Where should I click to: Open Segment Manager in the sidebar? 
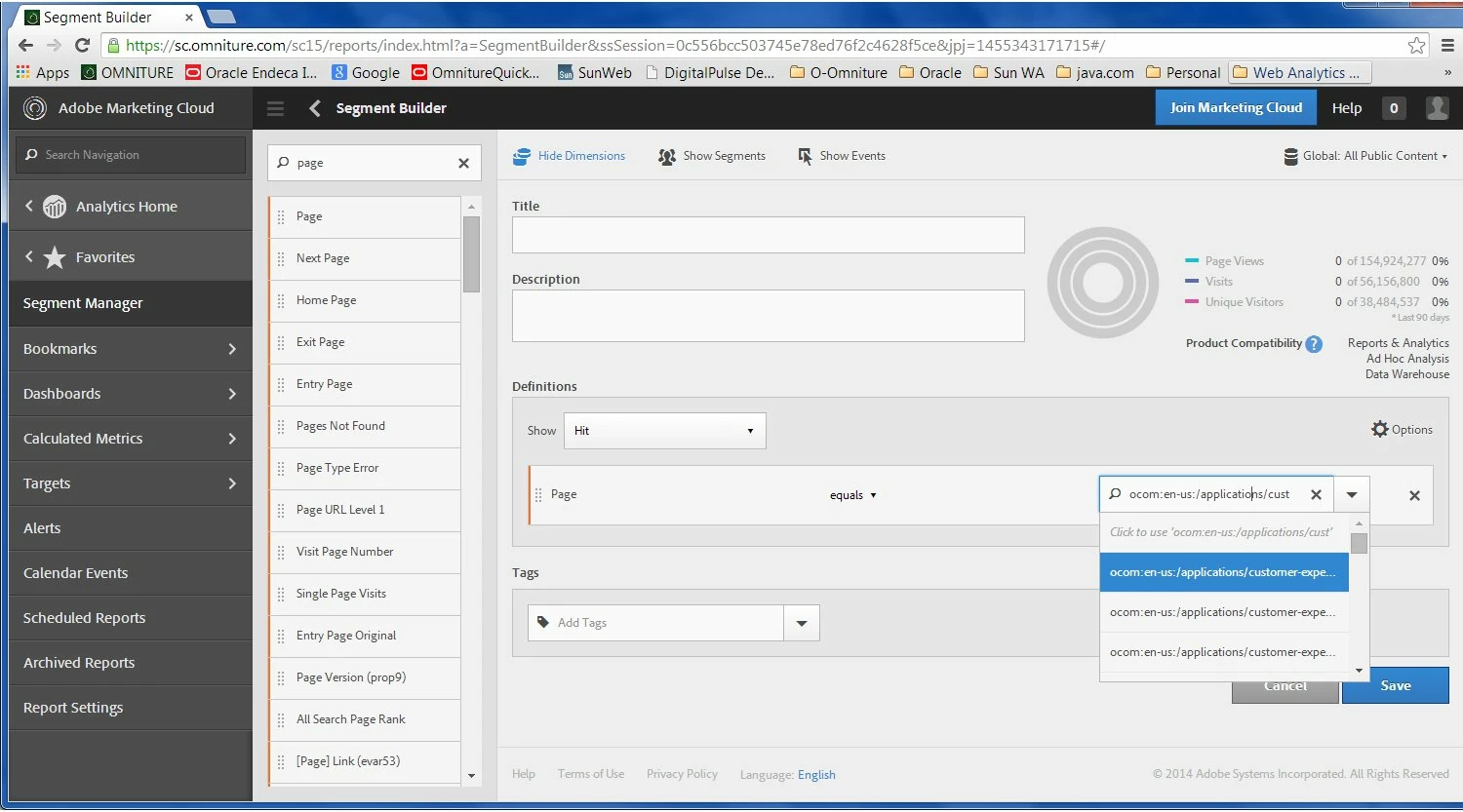point(131,303)
